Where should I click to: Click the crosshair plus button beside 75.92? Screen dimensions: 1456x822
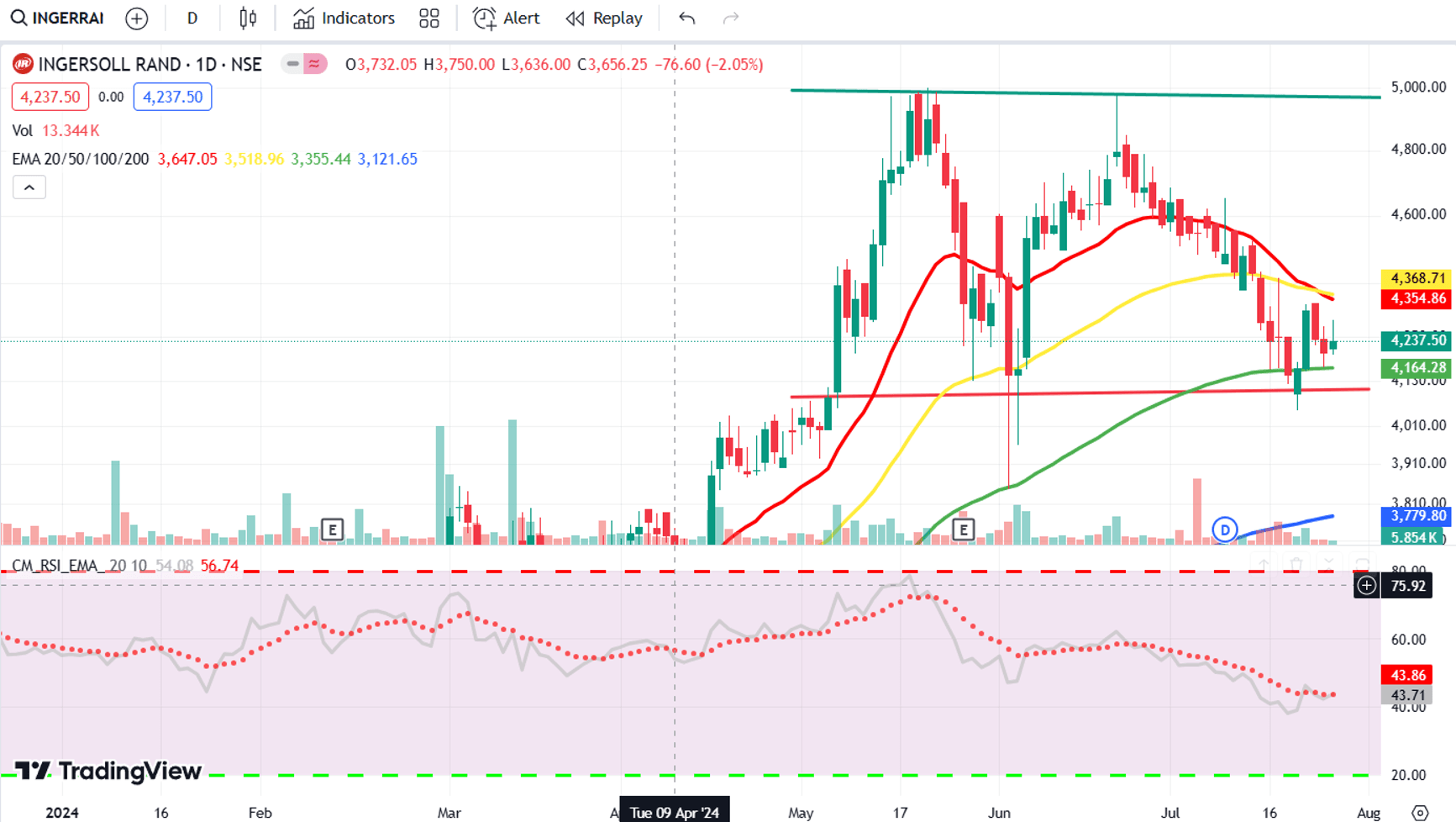(1367, 586)
